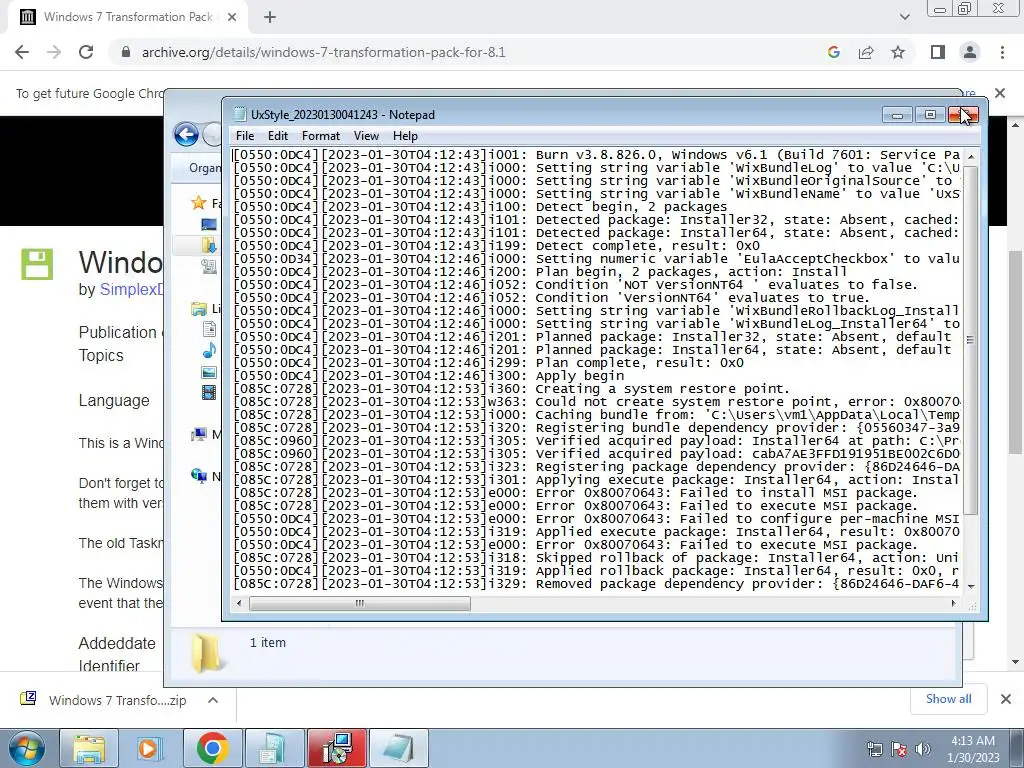Viewport: 1024px width, 768px height.
Task: Click the 'Failed to install MSI package' line
Action: [575, 493]
